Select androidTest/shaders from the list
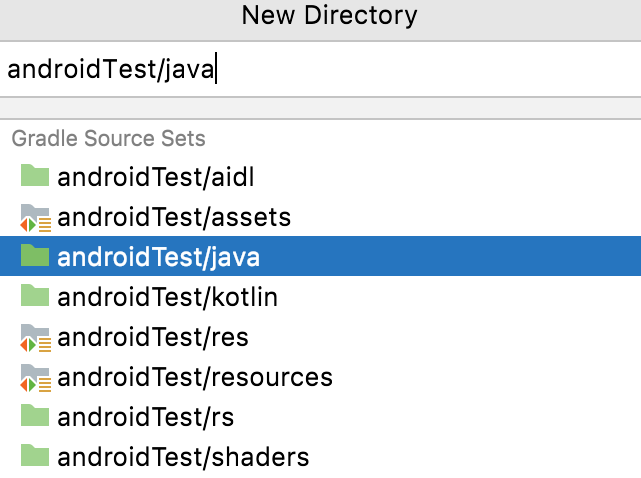 tap(183, 457)
